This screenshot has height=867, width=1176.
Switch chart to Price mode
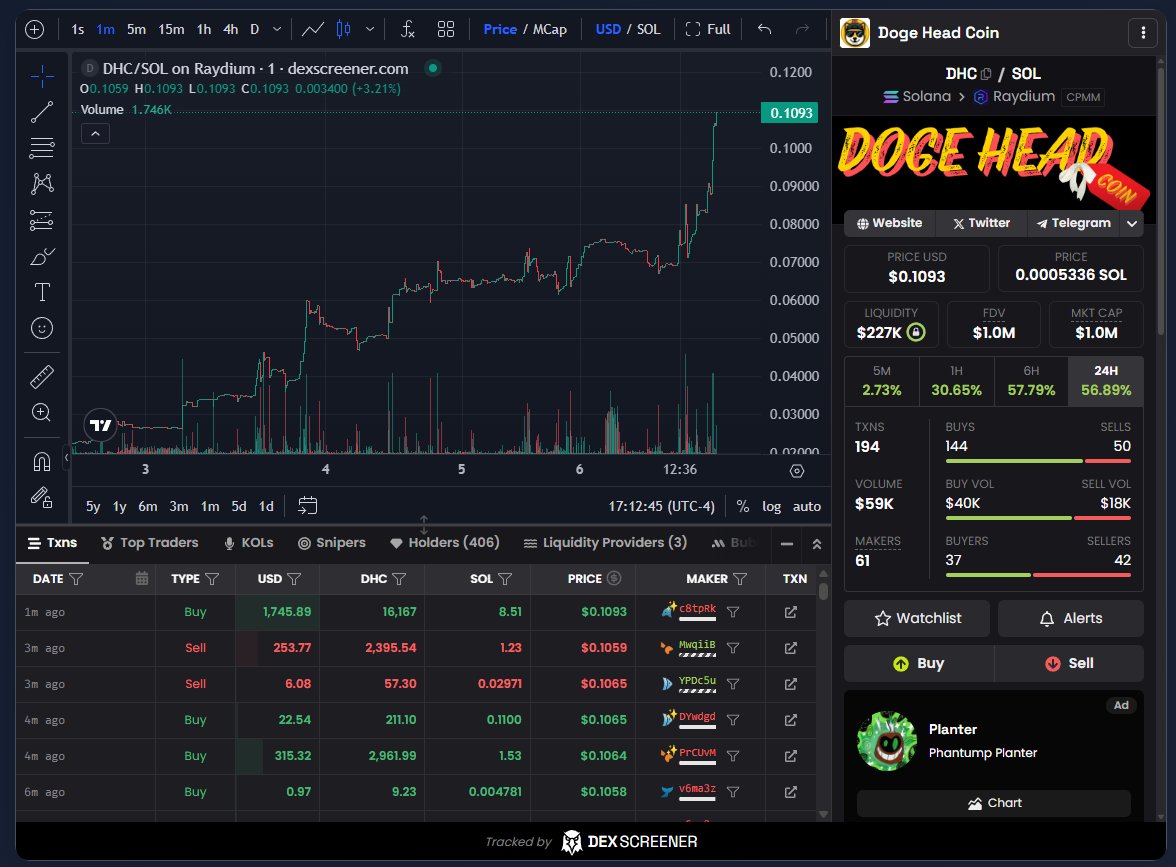500,29
